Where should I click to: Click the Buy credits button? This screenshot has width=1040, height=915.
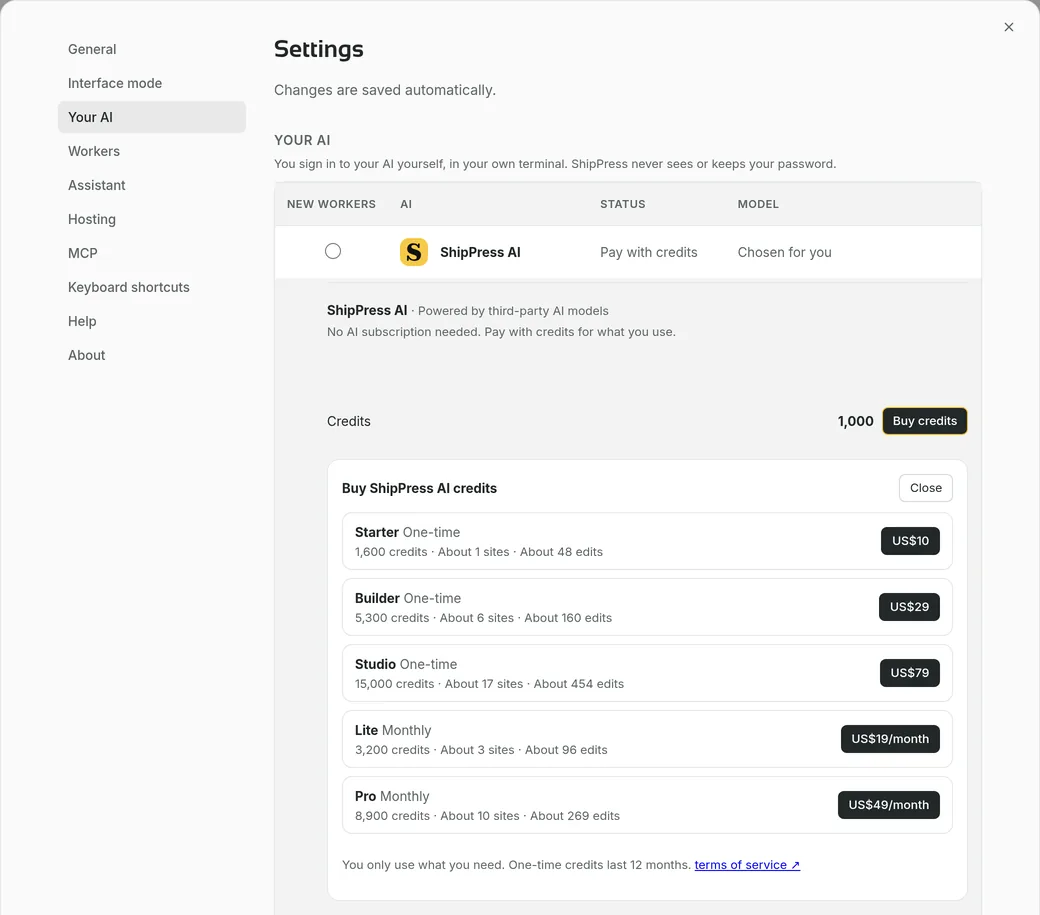(925, 421)
